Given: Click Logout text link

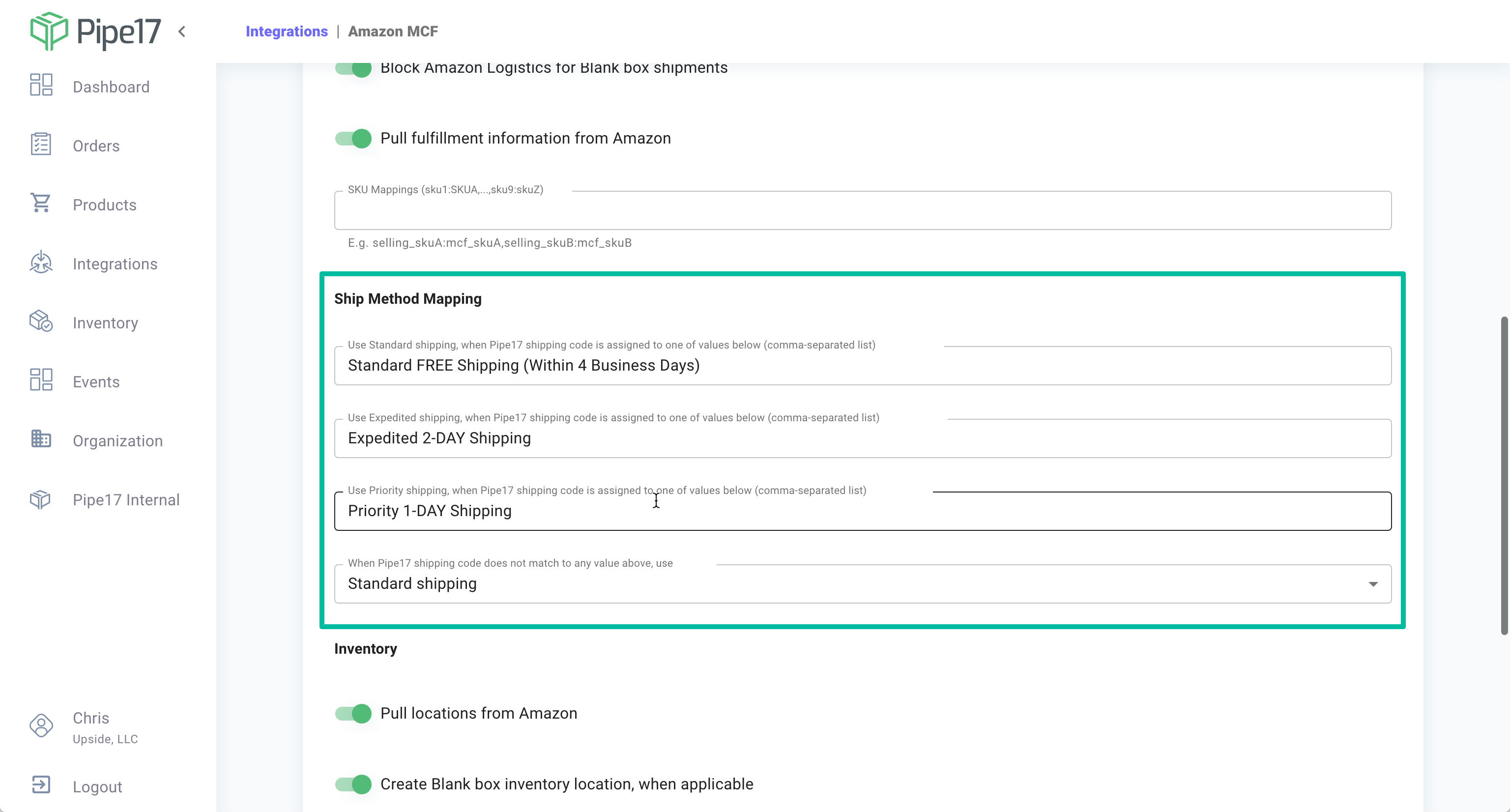Looking at the screenshot, I should (97, 787).
